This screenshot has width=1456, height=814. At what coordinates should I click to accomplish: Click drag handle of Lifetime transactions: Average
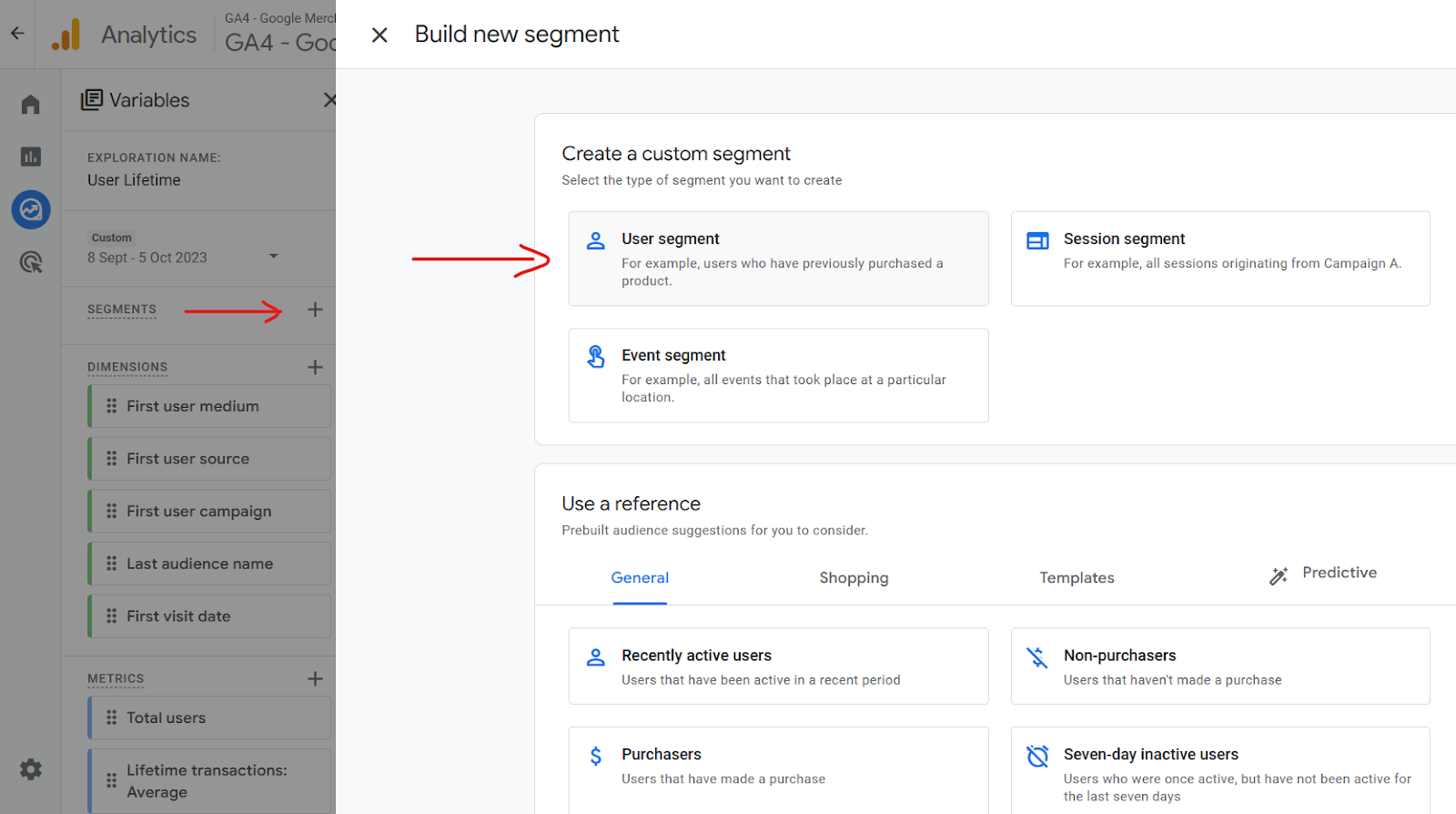click(x=111, y=780)
